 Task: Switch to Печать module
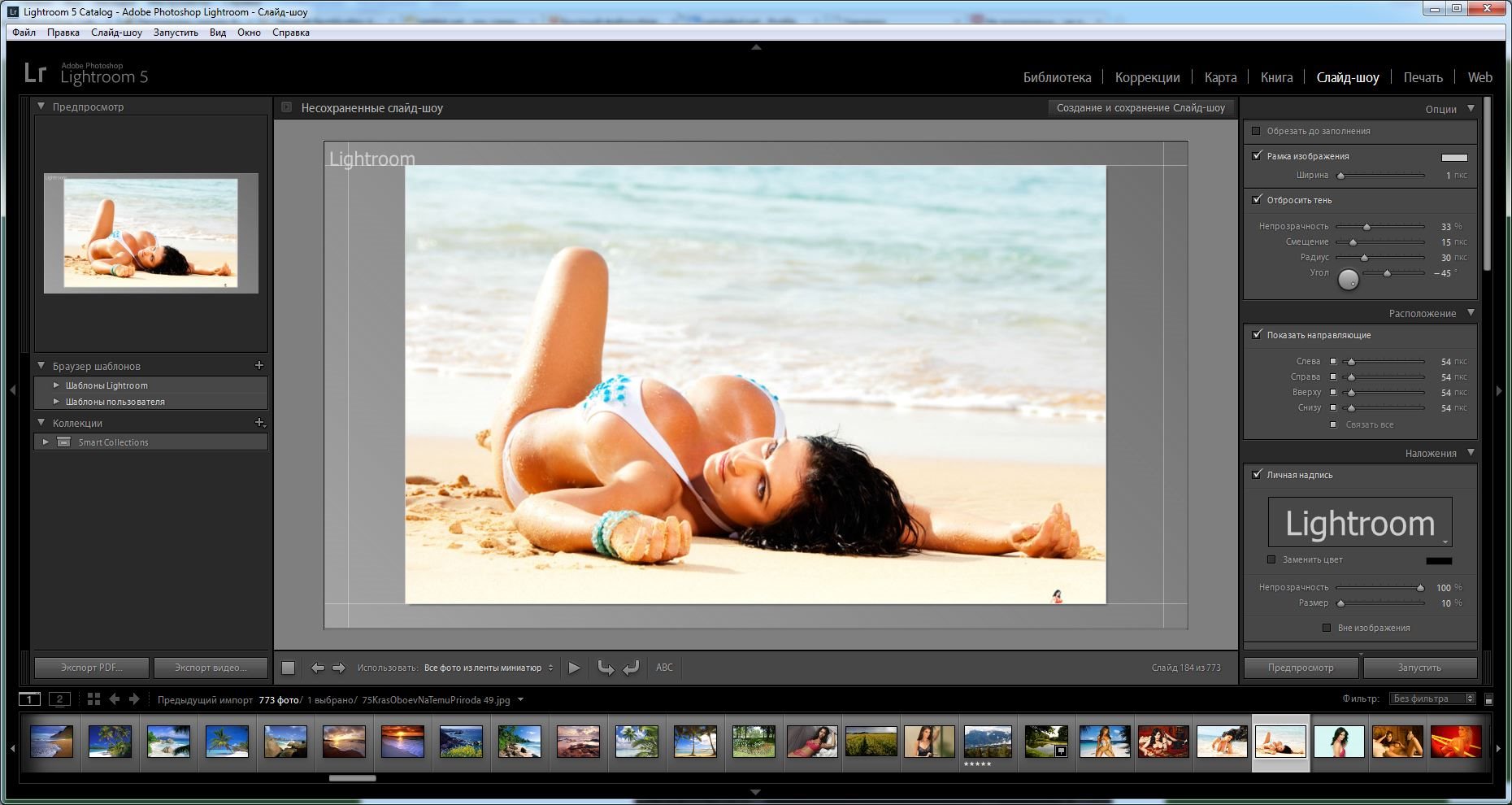[x=1423, y=77]
